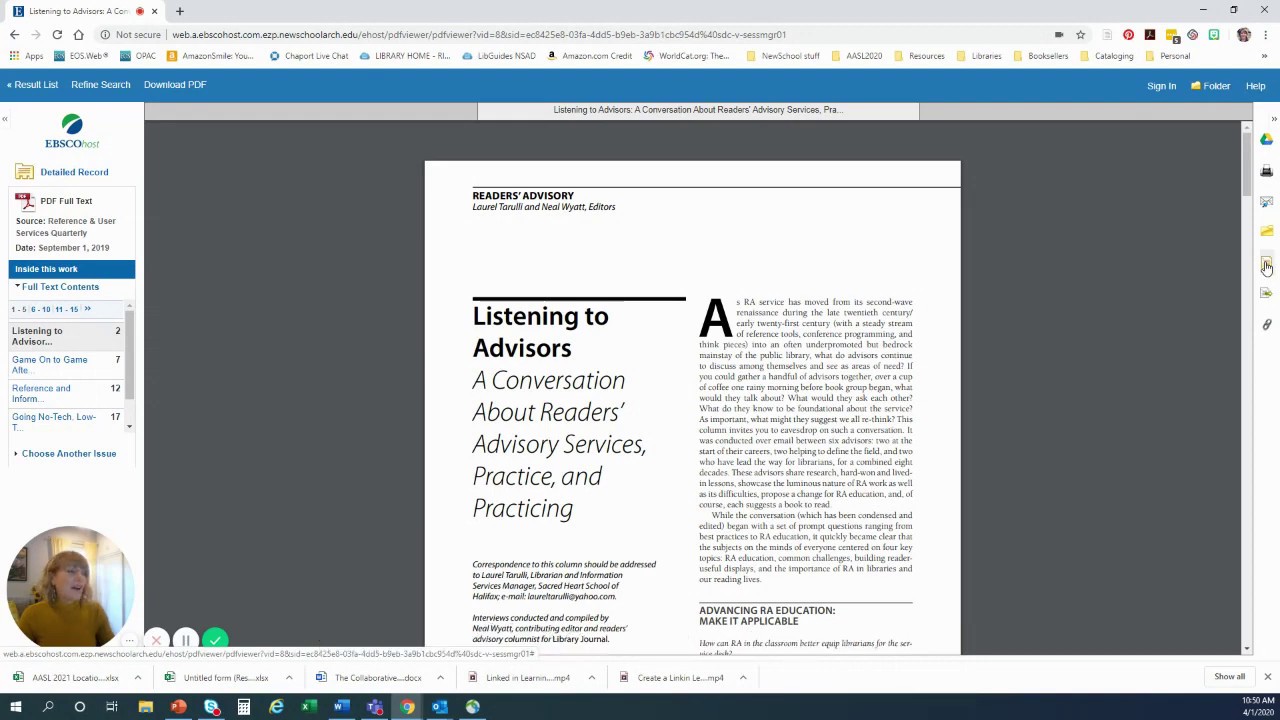This screenshot has width=1280, height=720.
Task: Open the Chaport Live Chat bookmark
Action: pos(309,56)
